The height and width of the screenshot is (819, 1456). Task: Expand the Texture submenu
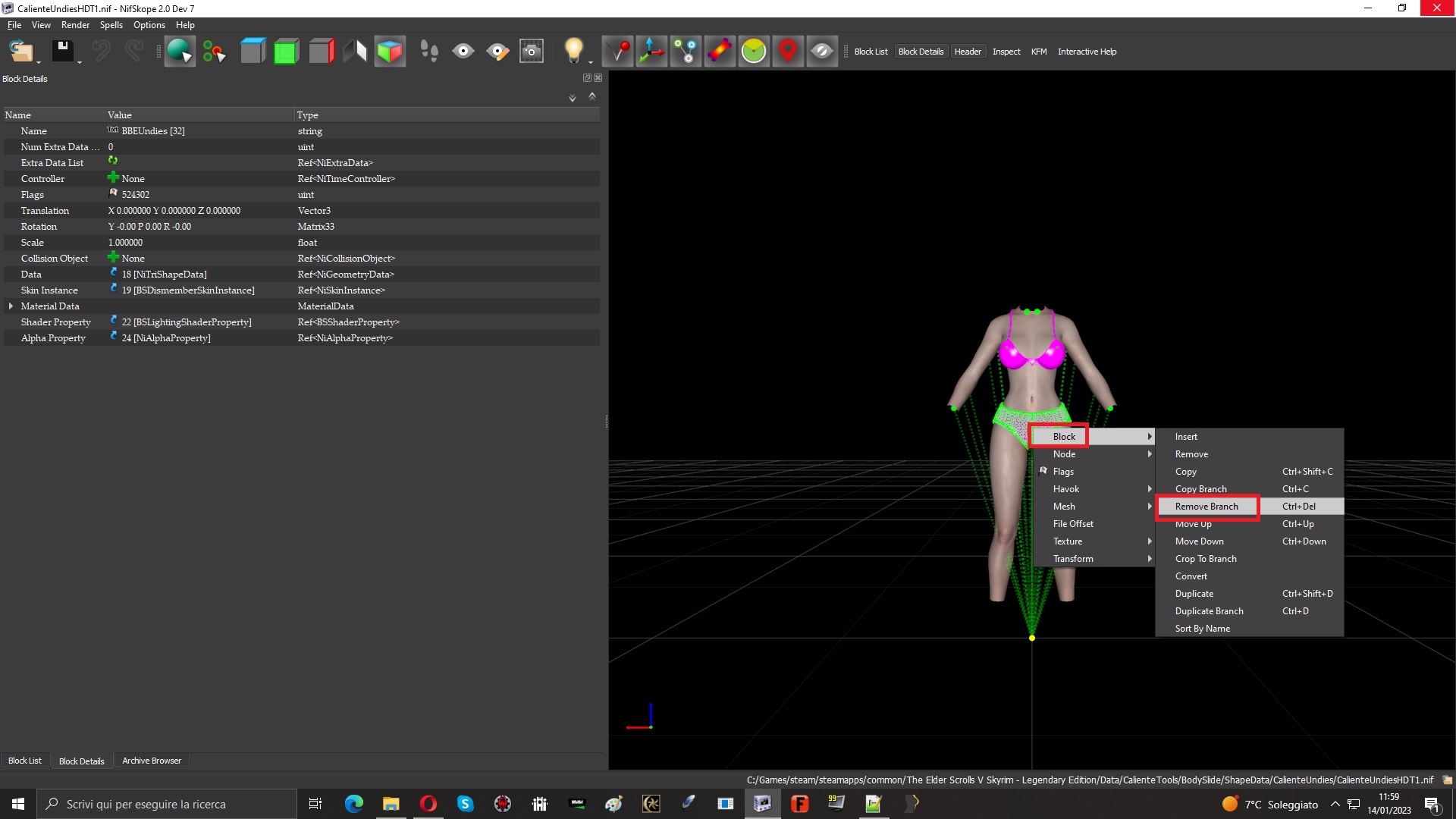(x=1094, y=541)
